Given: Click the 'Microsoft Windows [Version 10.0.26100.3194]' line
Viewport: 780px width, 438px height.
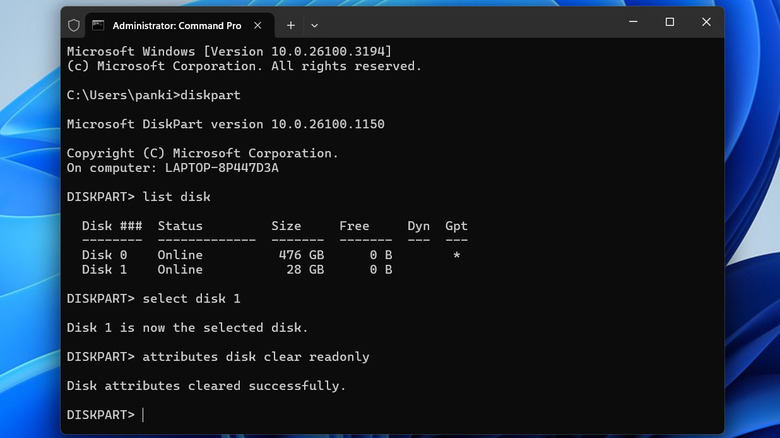Looking at the screenshot, I should [x=229, y=51].
